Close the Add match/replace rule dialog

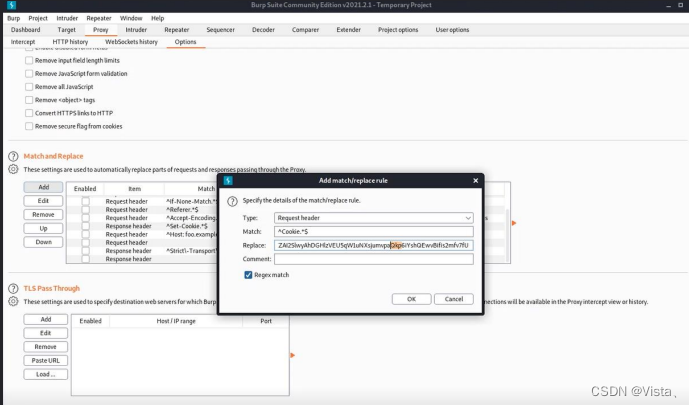point(475,181)
